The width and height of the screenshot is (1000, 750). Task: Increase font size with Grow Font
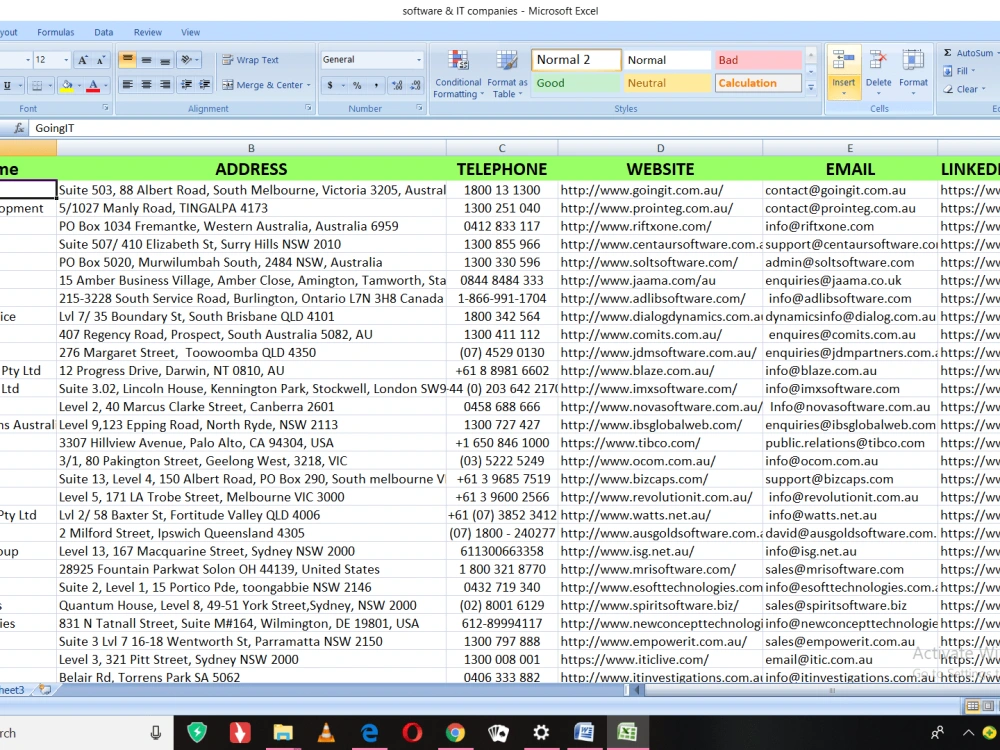point(82,60)
